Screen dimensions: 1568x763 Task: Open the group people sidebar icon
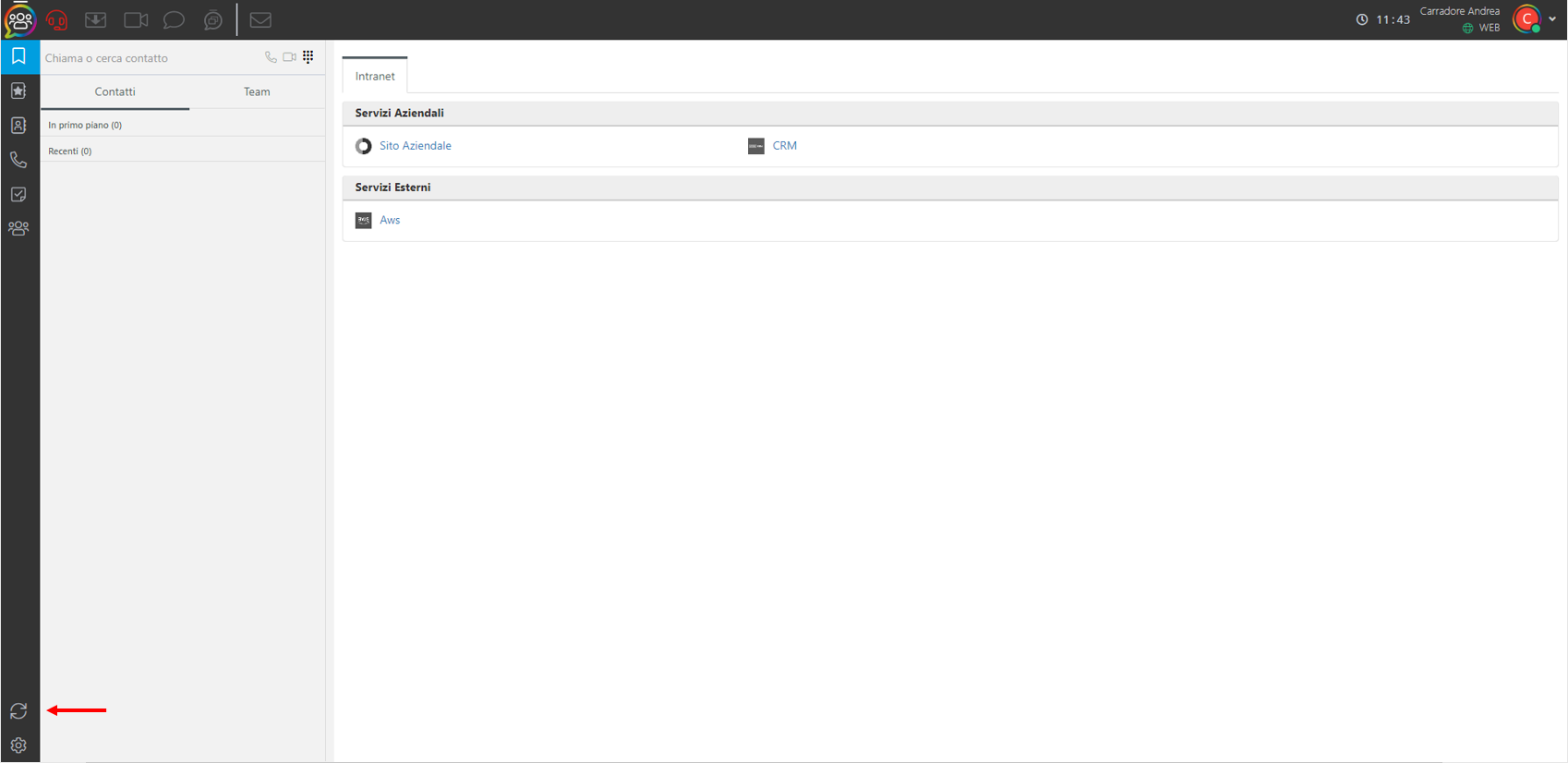(18, 228)
